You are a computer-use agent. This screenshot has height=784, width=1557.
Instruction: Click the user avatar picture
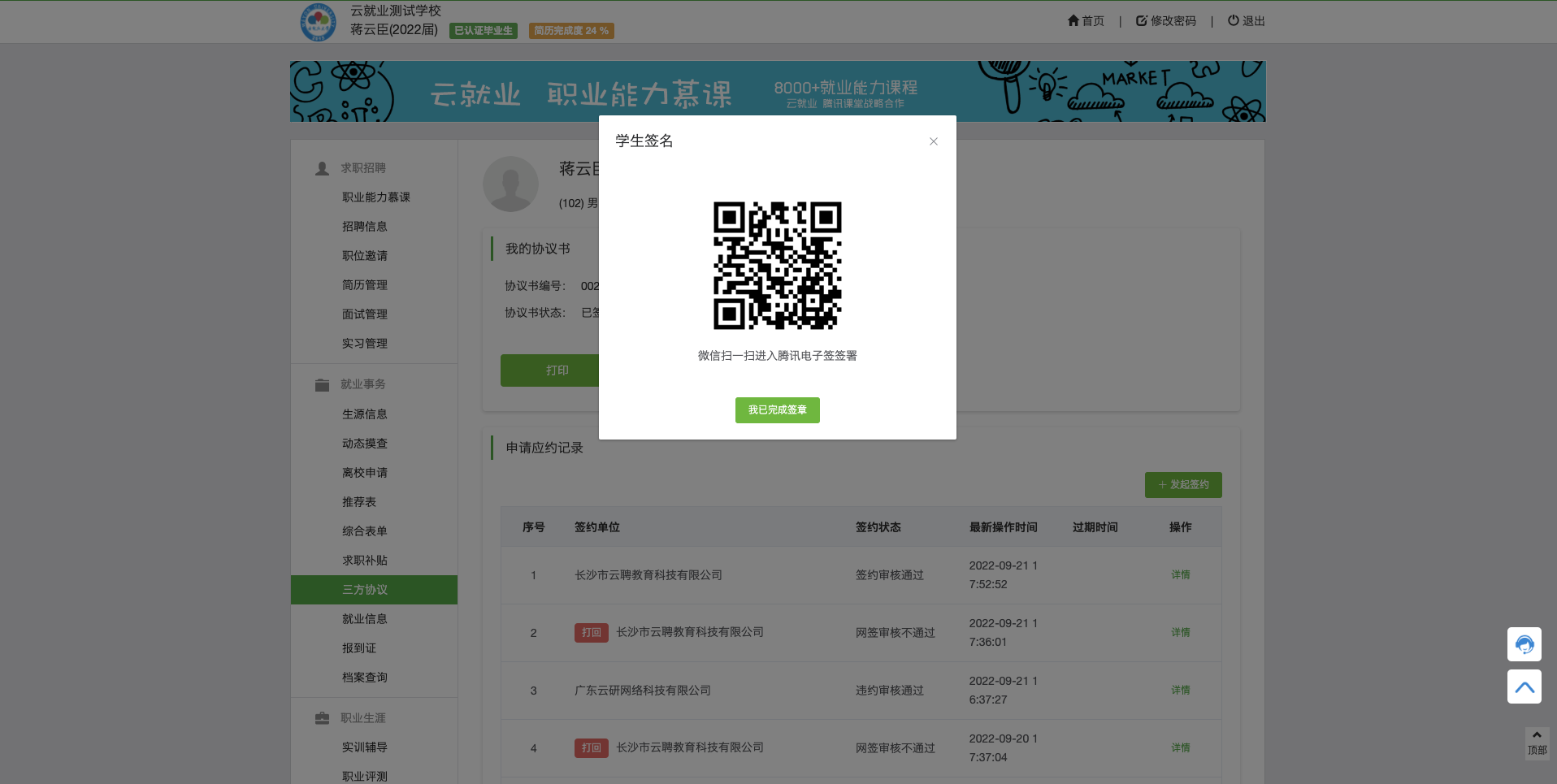[x=510, y=184]
